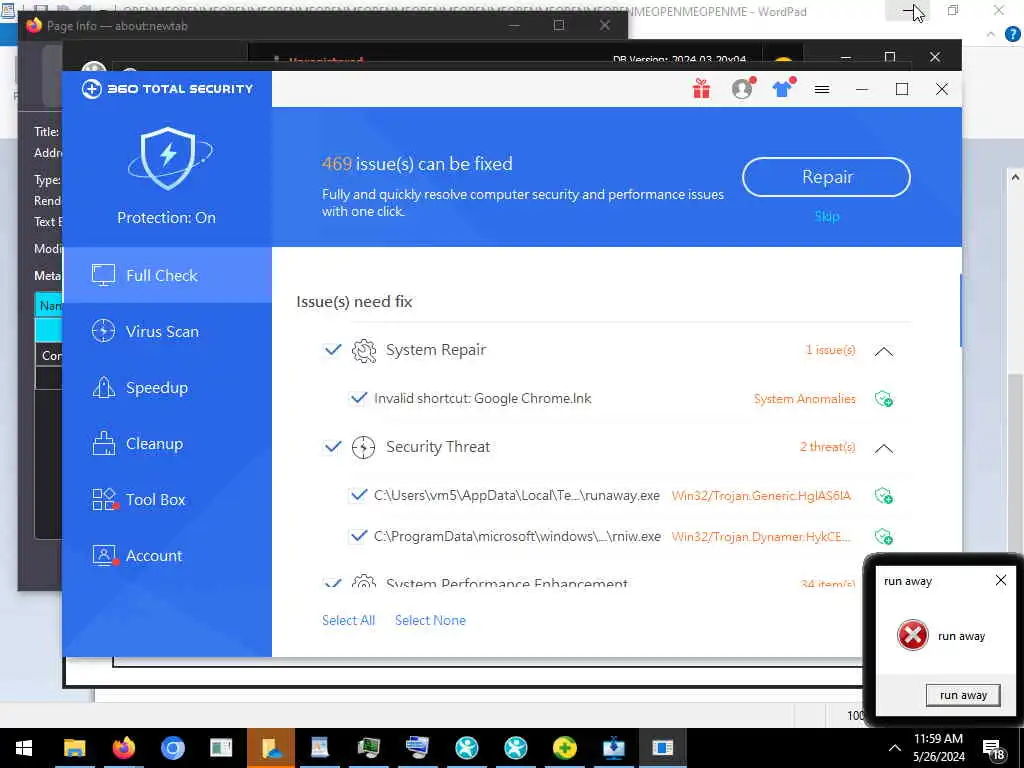
Task: Uncheck the Security Threat category checkbox
Action: pos(333,447)
